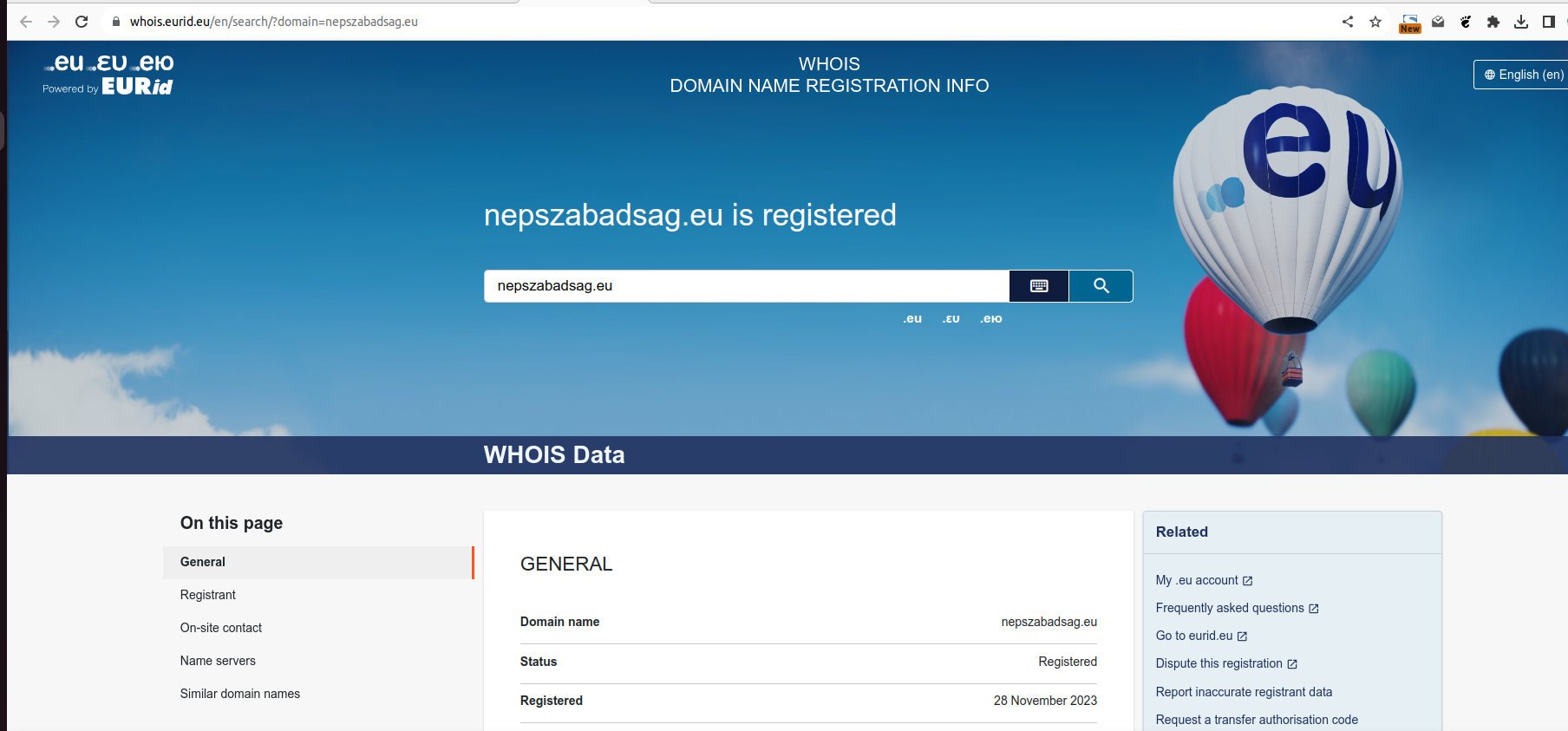
Task: Click the share page icon
Action: (x=1348, y=22)
